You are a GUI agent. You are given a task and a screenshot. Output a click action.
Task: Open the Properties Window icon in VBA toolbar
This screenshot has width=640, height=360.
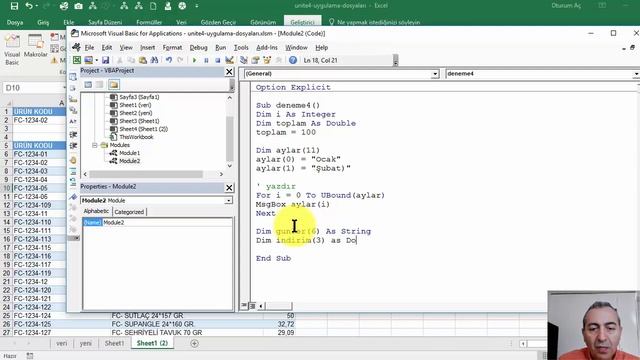click(x=256, y=60)
